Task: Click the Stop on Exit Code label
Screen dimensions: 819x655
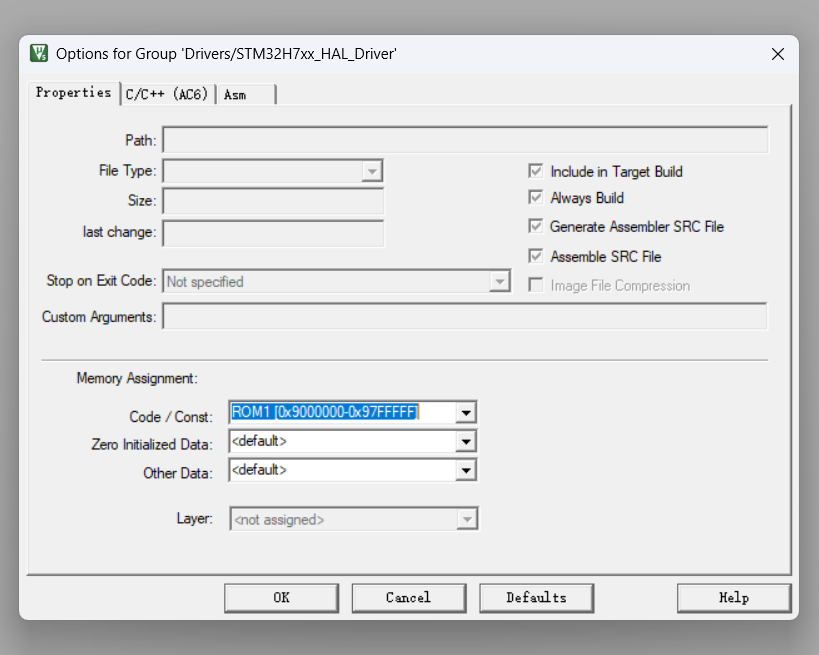Action: click(x=101, y=281)
